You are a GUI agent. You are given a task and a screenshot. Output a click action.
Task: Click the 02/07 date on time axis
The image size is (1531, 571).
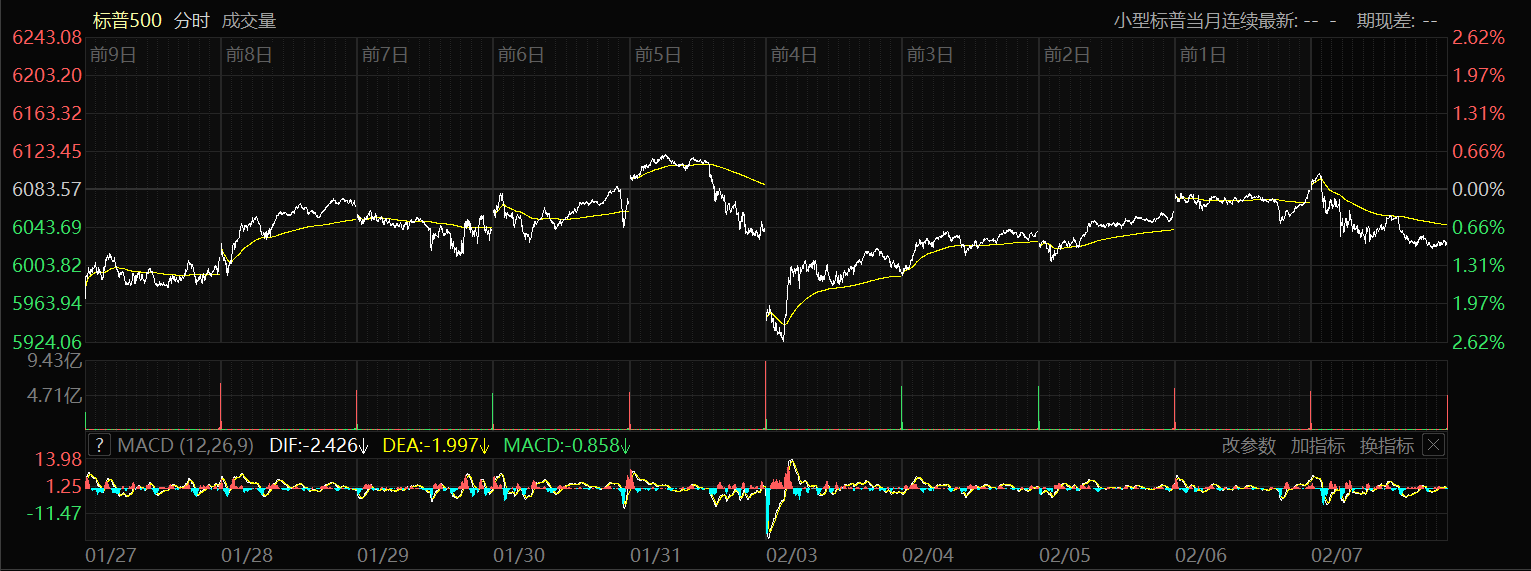pos(1335,553)
